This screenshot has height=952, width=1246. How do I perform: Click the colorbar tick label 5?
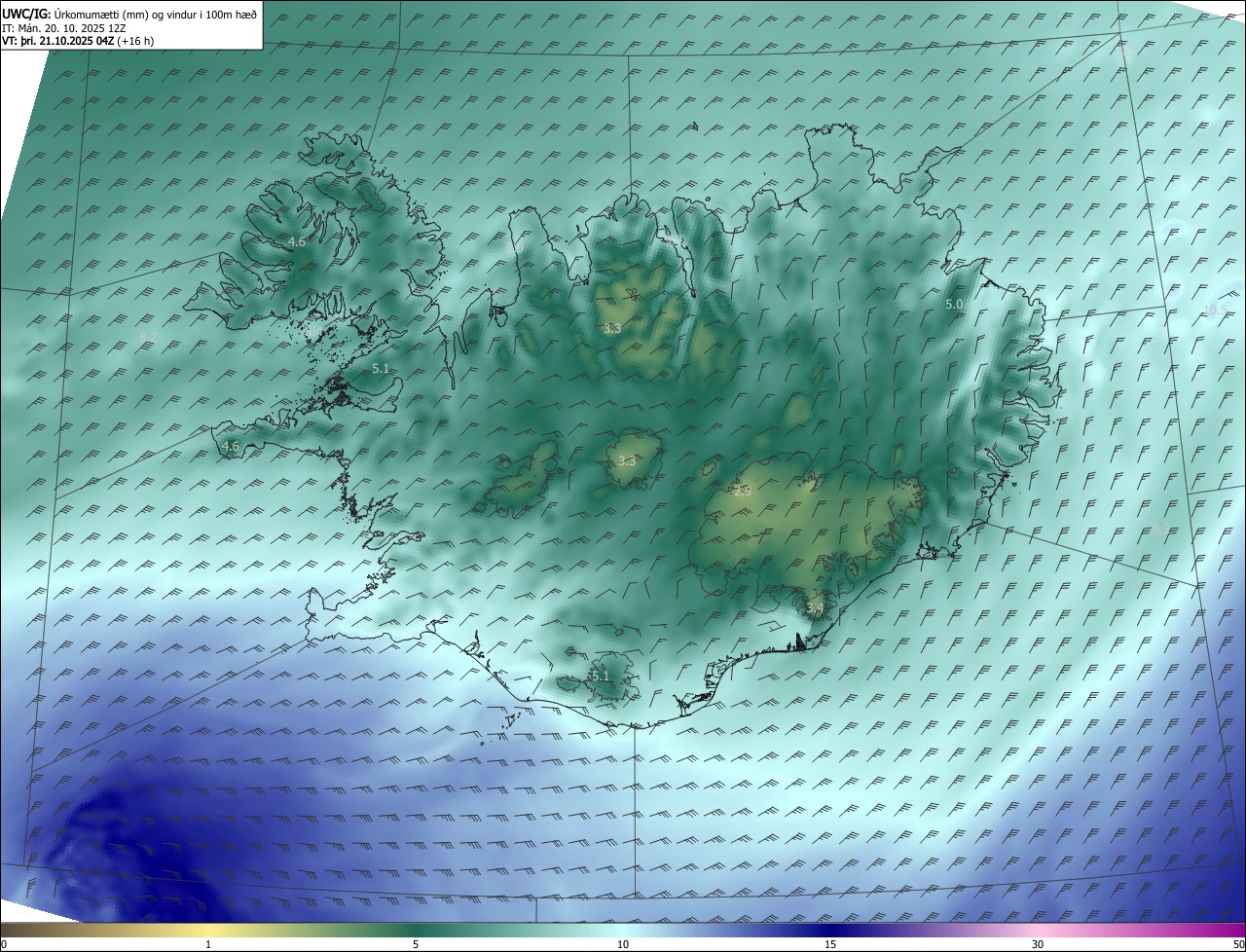coord(416,944)
